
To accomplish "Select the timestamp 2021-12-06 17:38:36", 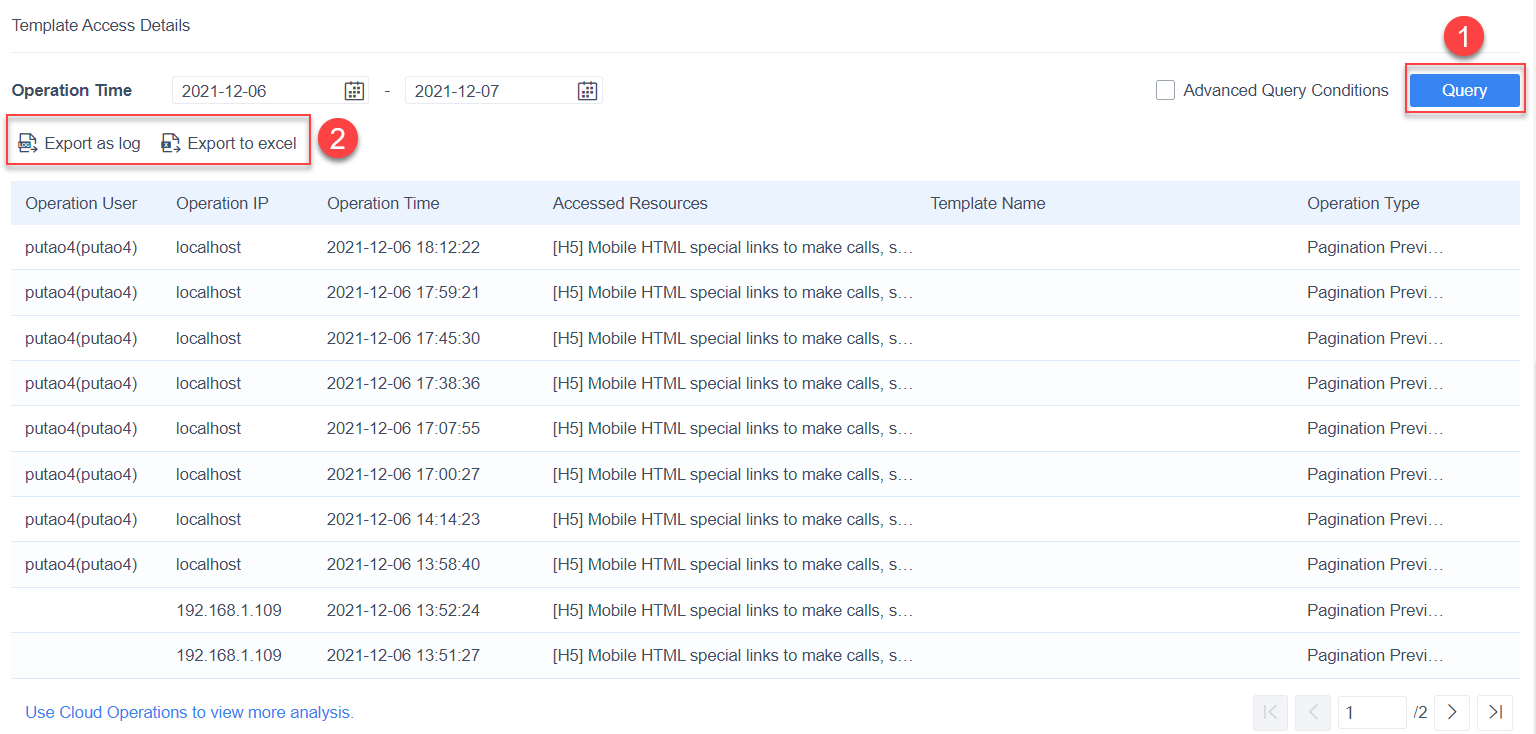I will [x=403, y=383].
